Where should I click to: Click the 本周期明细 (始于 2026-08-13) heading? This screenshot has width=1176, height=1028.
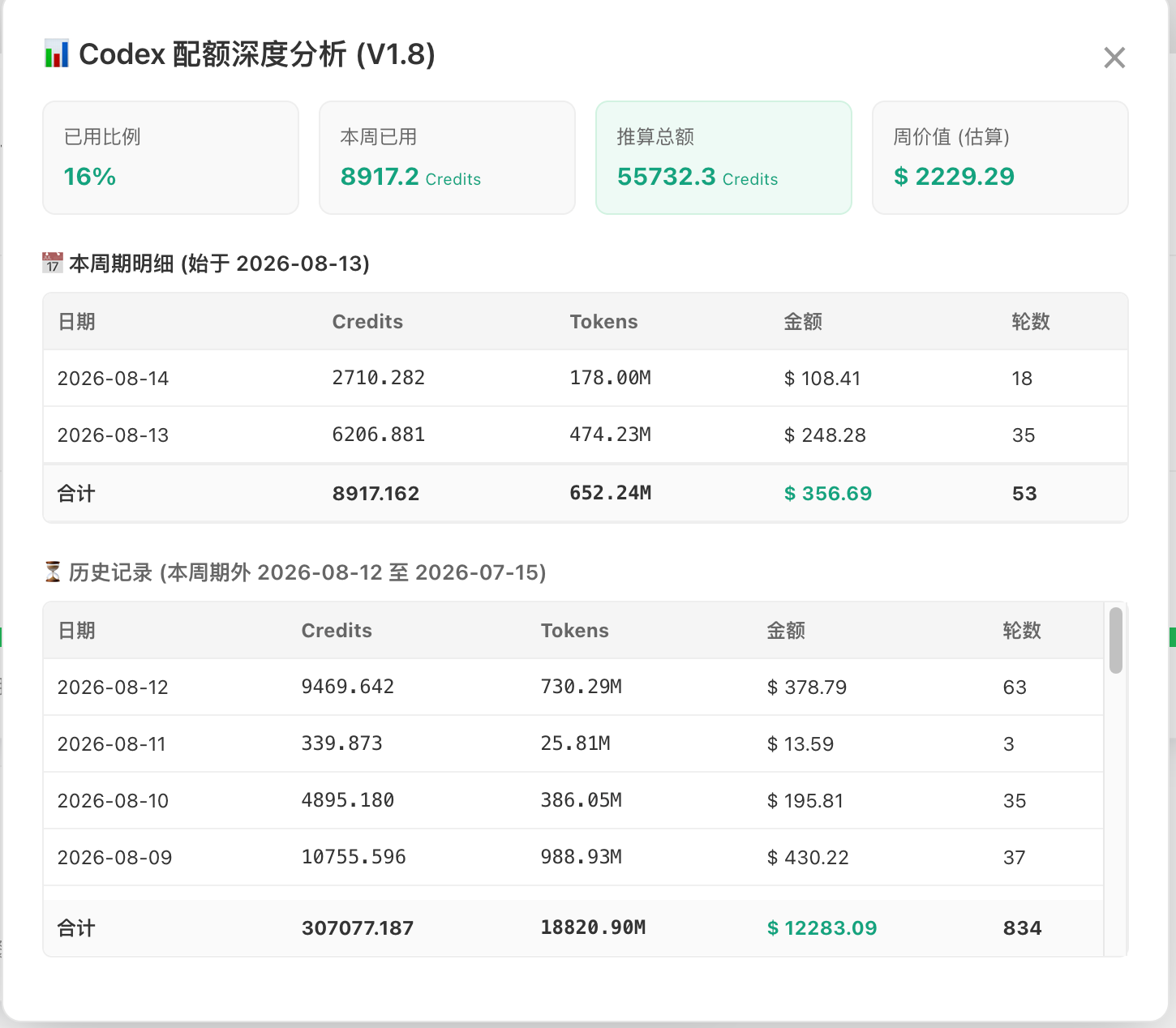point(219,263)
